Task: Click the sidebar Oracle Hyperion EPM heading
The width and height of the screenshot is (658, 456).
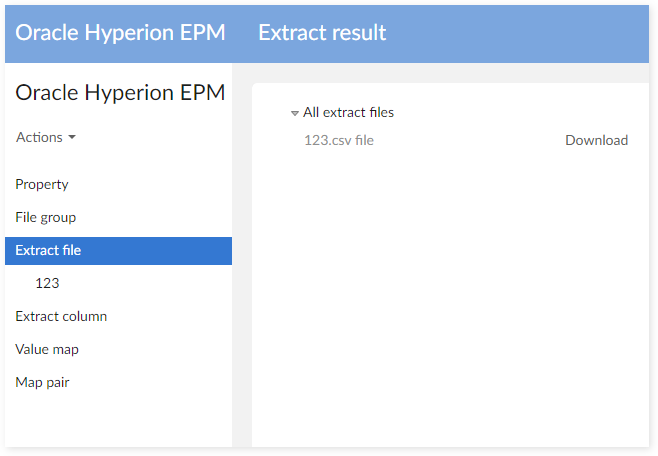Action: (120, 93)
